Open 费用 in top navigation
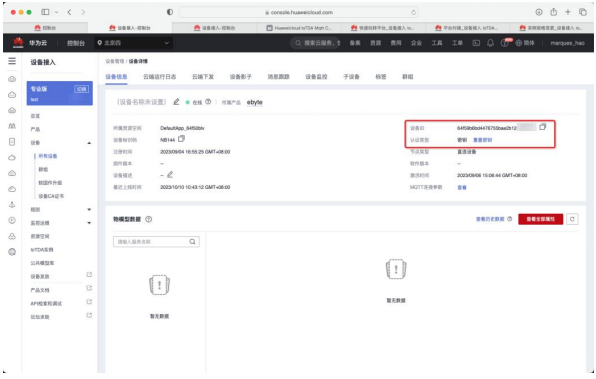Image resolution: width=596 pixels, height=379 pixels. click(x=396, y=43)
